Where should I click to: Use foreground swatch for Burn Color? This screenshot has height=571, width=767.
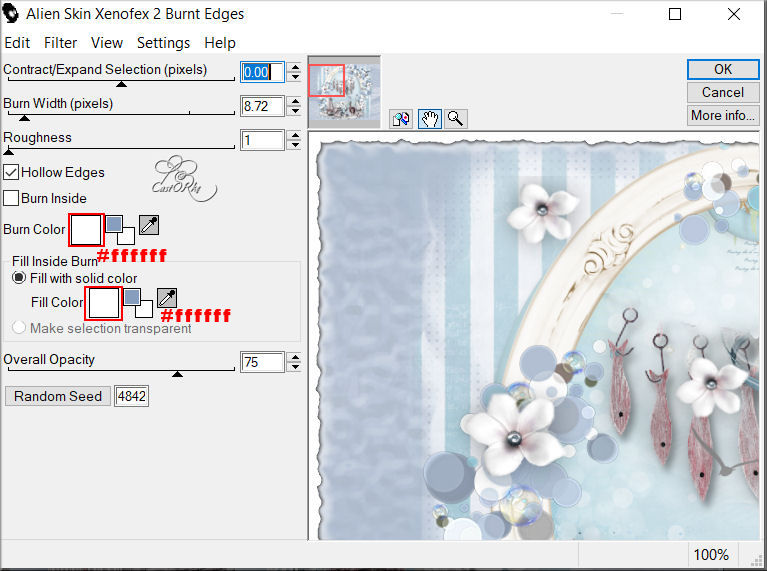coord(114,224)
